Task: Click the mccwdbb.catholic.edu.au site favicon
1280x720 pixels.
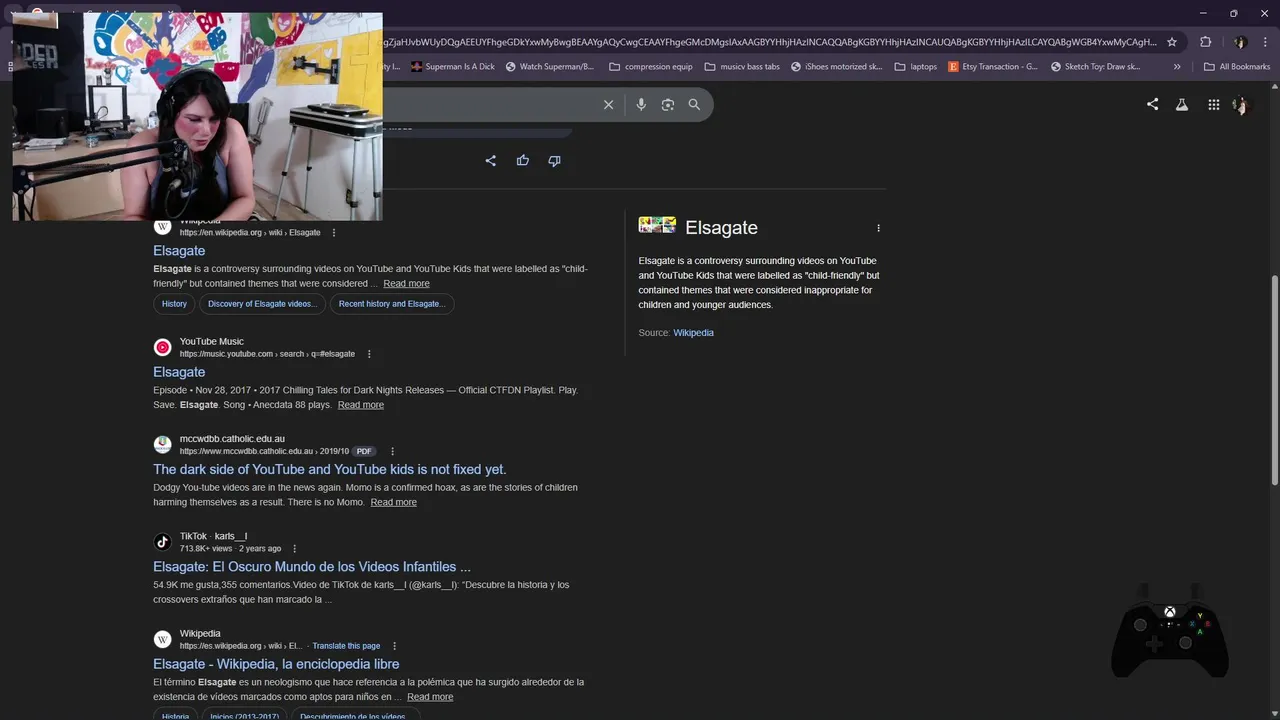Action: click(162, 445)
